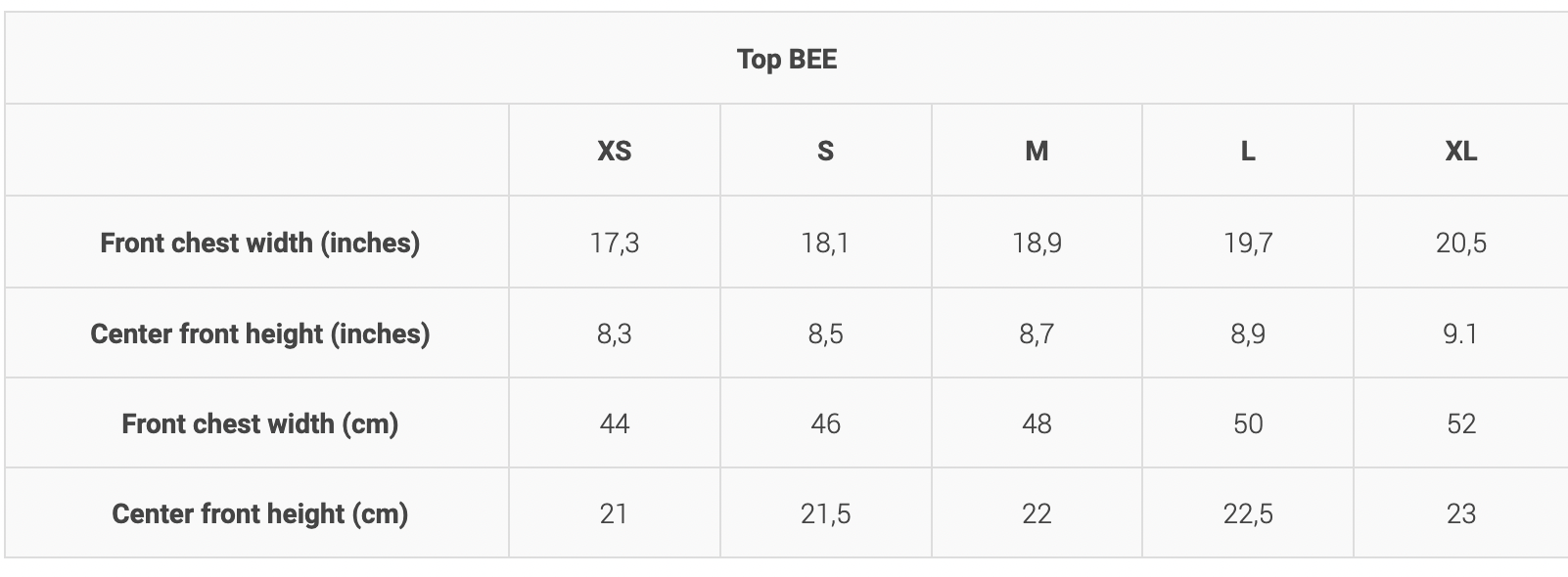Click the 22,5 cm cell under L
The width and height of the screenshot is (1568, 577).
click(x=1248, y=513)
